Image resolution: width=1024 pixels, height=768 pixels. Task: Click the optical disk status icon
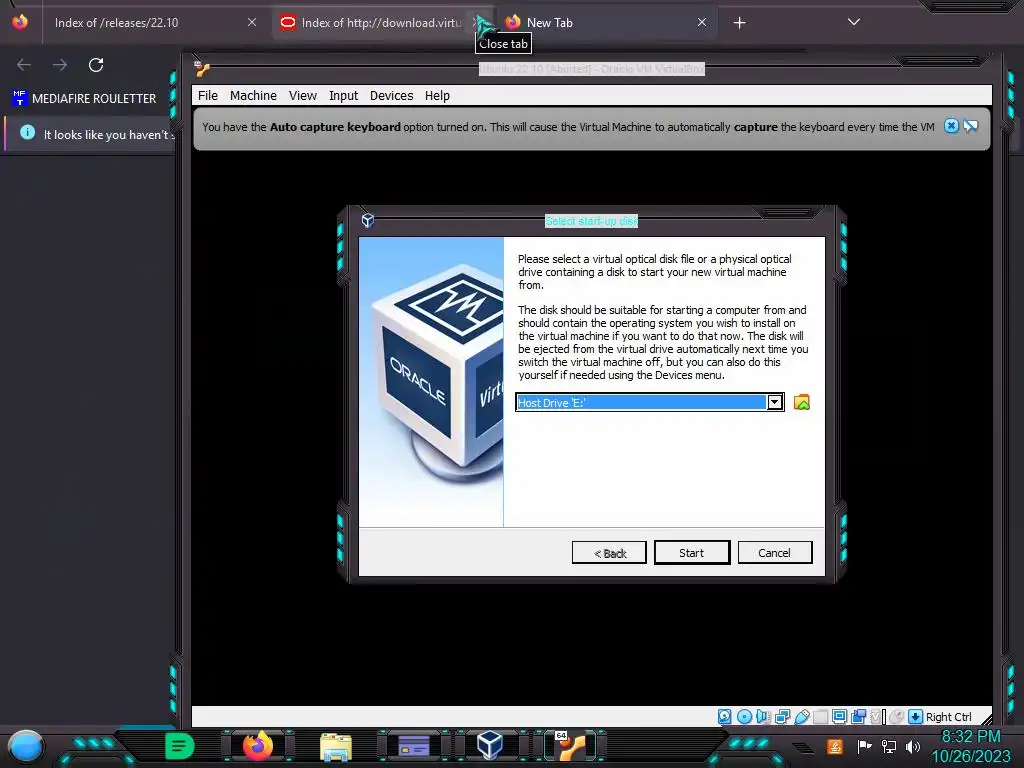coord(744,716)
